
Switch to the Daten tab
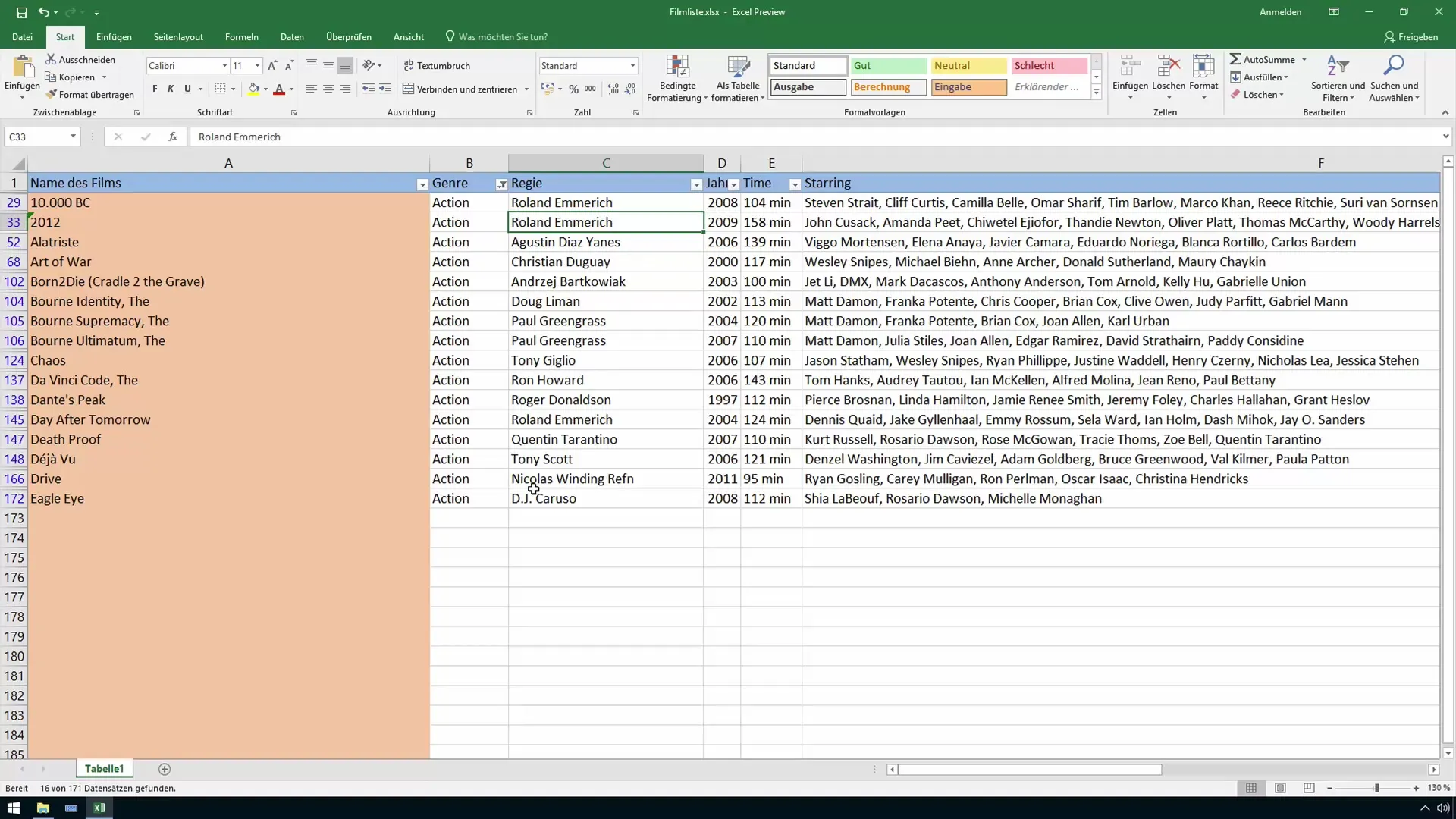coord(292,36)
